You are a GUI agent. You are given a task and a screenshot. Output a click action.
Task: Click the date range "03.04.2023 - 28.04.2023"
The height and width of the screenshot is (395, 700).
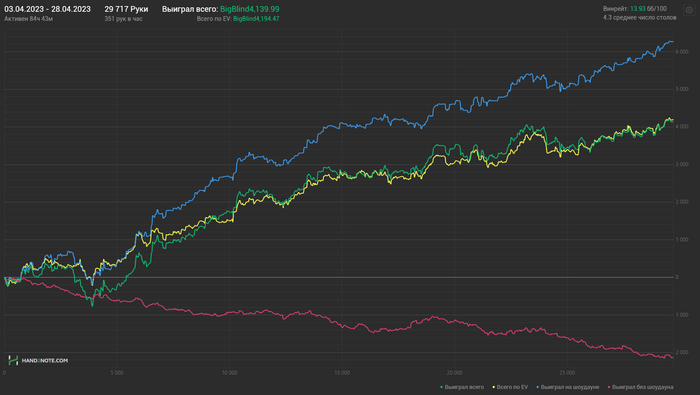(x=47, y=9)
